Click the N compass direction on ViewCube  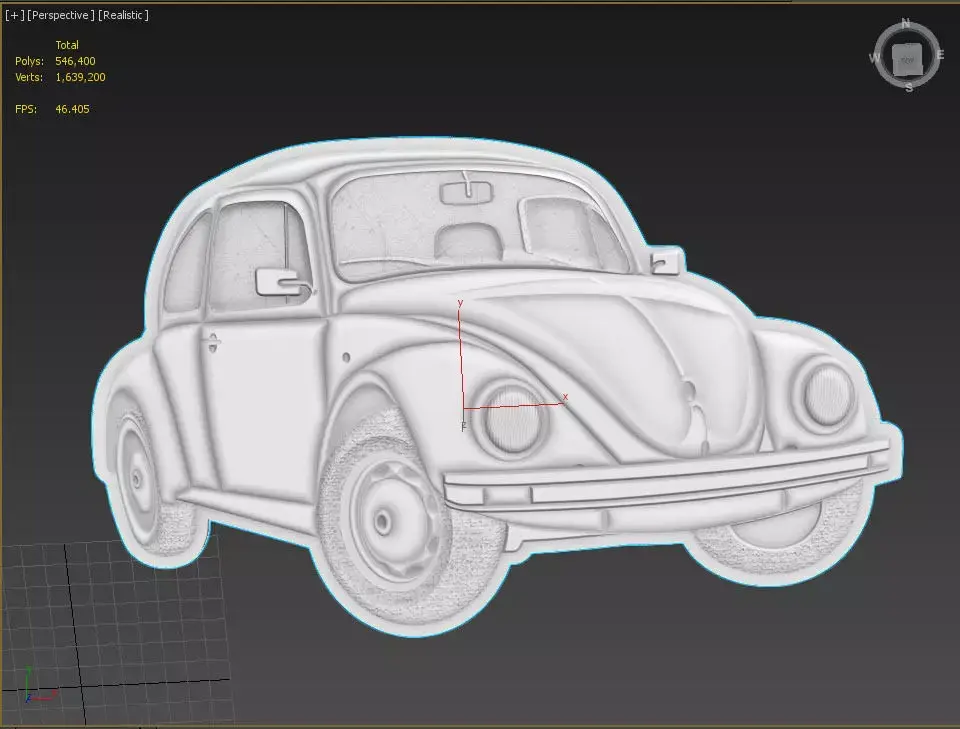[906, 24]
